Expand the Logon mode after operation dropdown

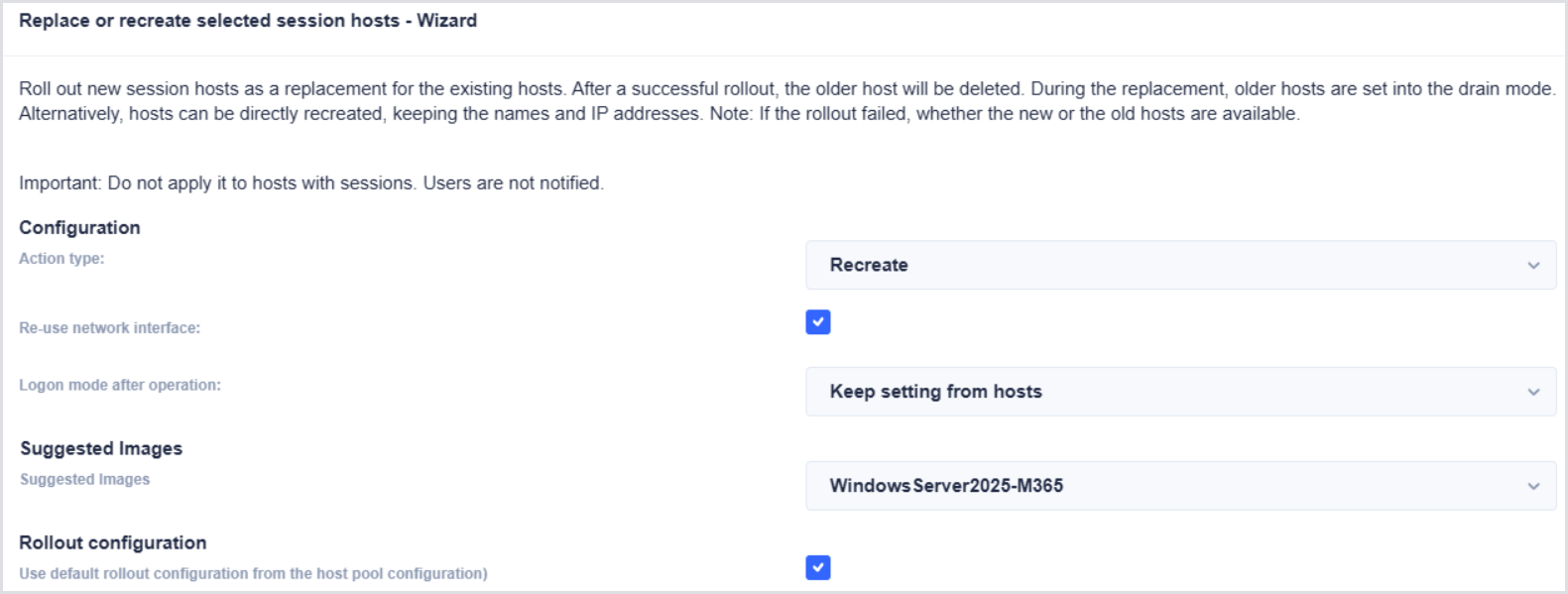click(x=1180, y=392)
